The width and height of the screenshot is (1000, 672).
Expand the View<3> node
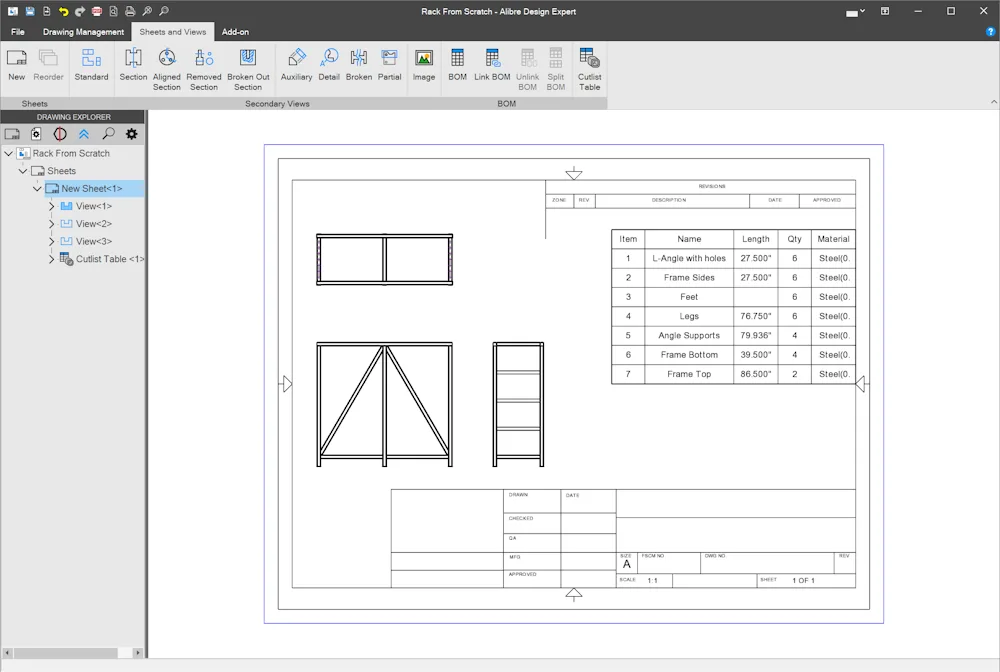click(52, 241)
